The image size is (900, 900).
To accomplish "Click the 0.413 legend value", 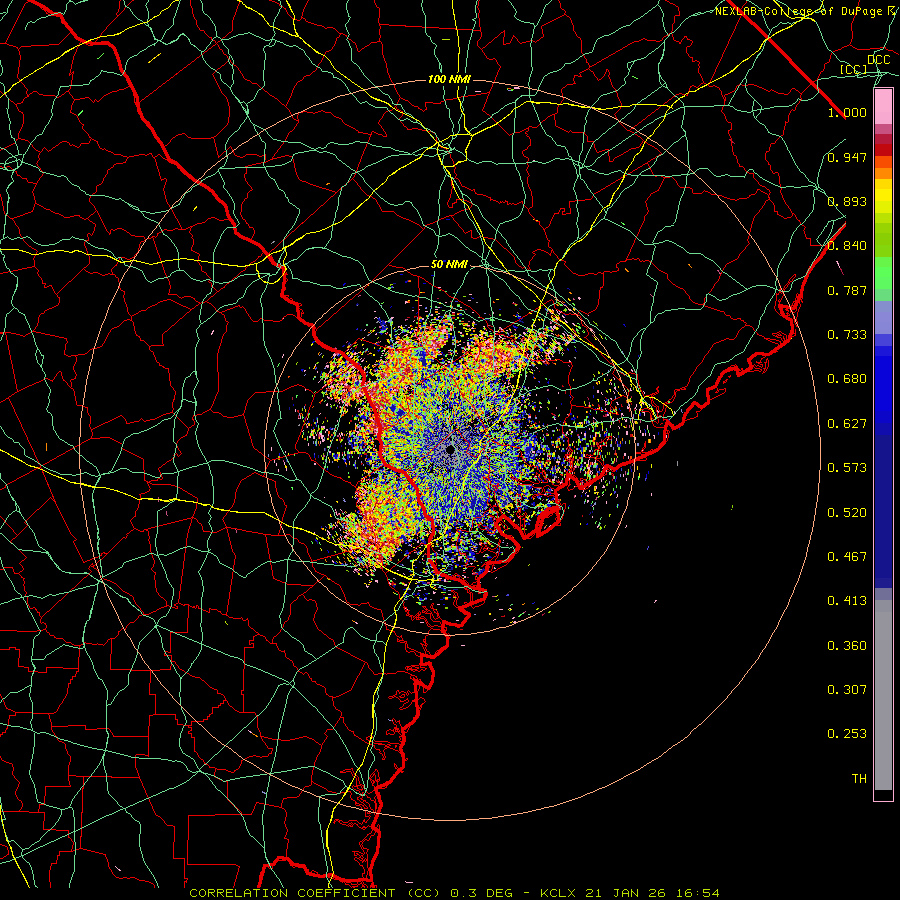I will pos(847,601).
